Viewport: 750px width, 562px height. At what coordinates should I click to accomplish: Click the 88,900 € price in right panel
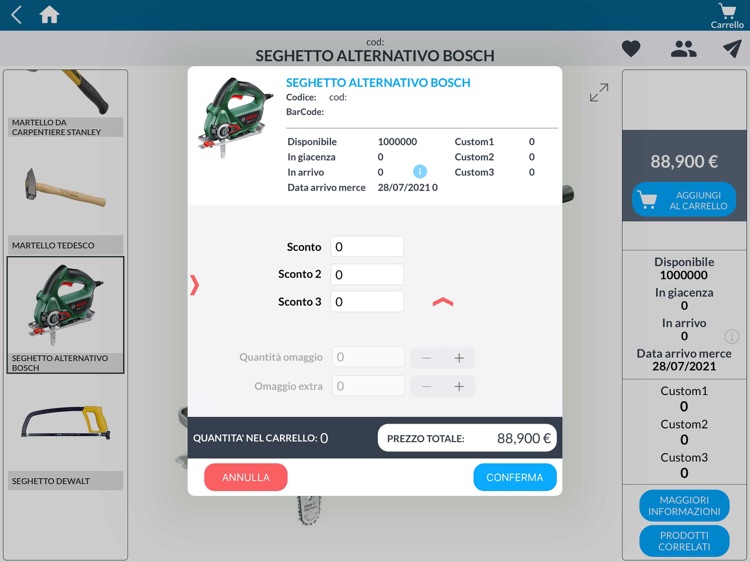[684, 162]
